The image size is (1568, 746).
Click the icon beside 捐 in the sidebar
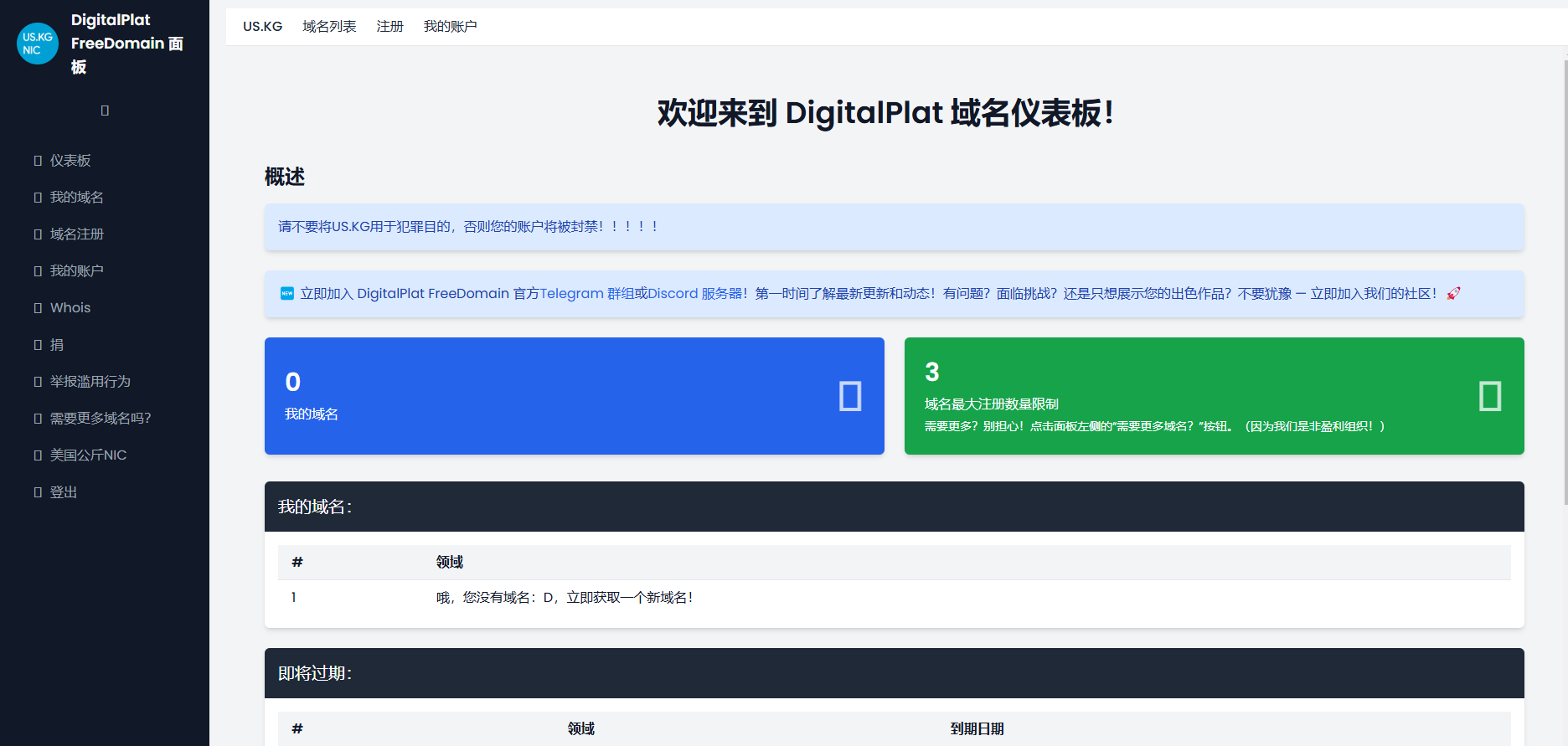(38, 345)
